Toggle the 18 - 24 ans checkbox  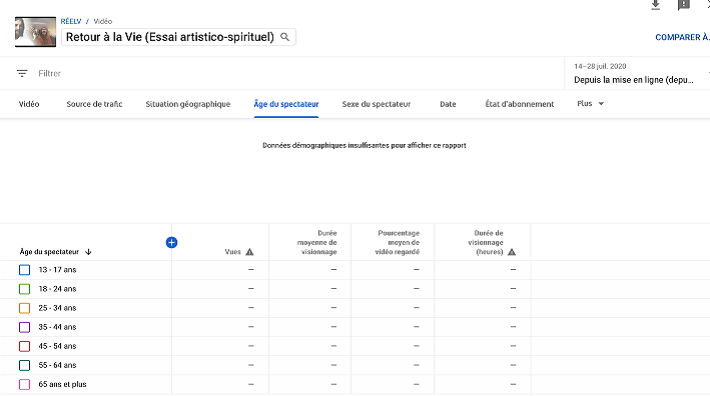pos(24,289)
